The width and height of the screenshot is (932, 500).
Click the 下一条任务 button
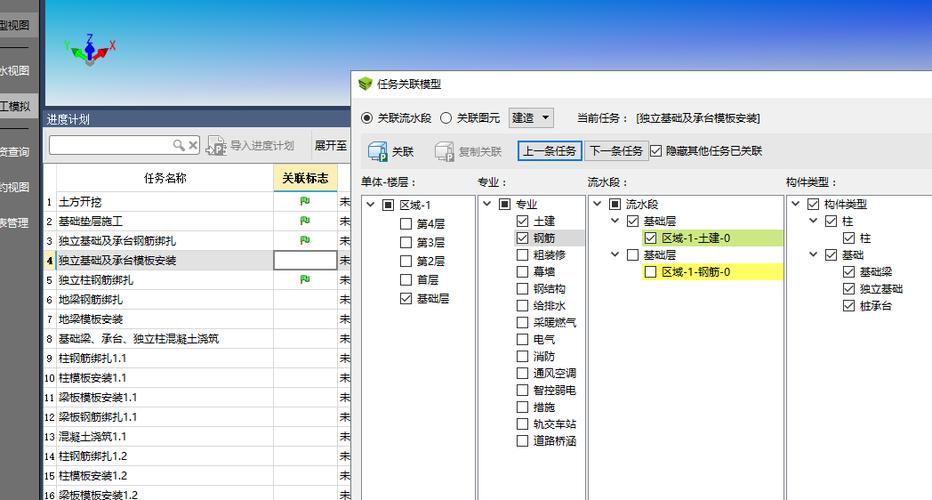(x=616, y=151)
